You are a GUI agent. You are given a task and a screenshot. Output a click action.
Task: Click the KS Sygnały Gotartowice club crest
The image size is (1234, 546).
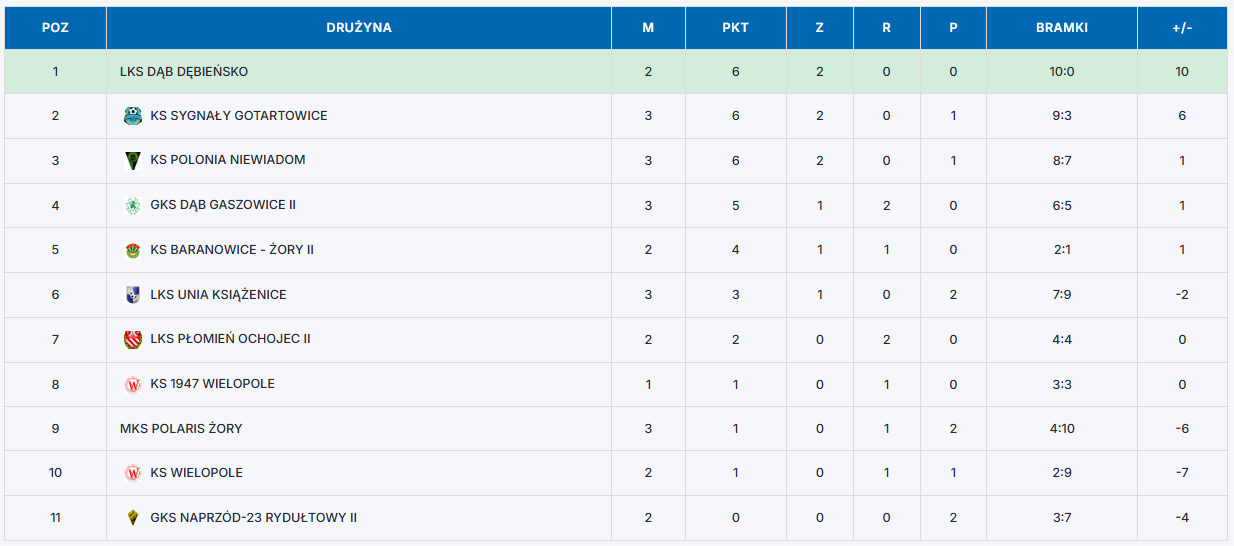point(132,116)
